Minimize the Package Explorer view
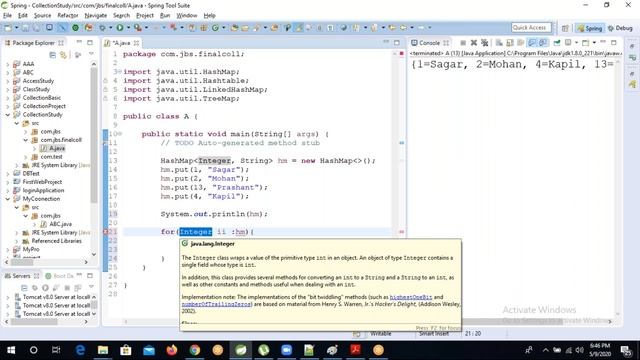 pos(79,42)
